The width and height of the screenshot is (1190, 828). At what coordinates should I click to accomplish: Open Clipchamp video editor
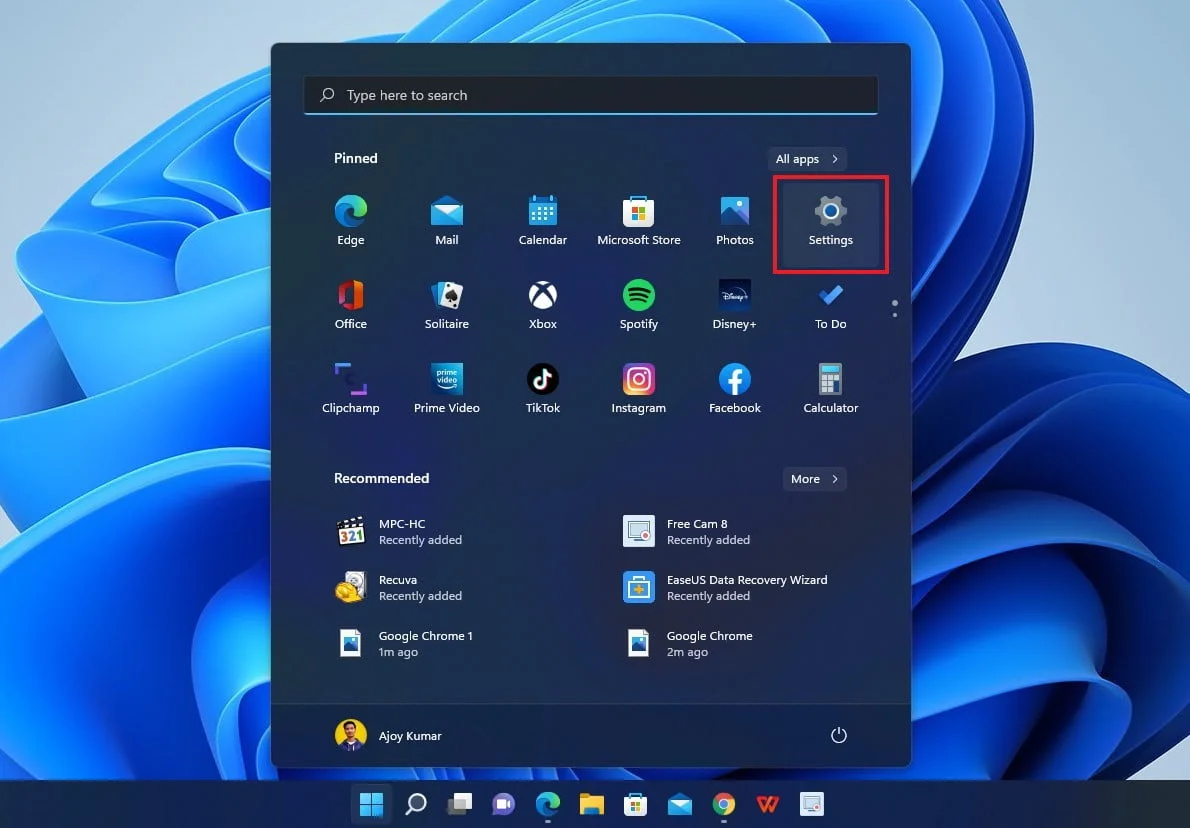(x=350, y=389)
